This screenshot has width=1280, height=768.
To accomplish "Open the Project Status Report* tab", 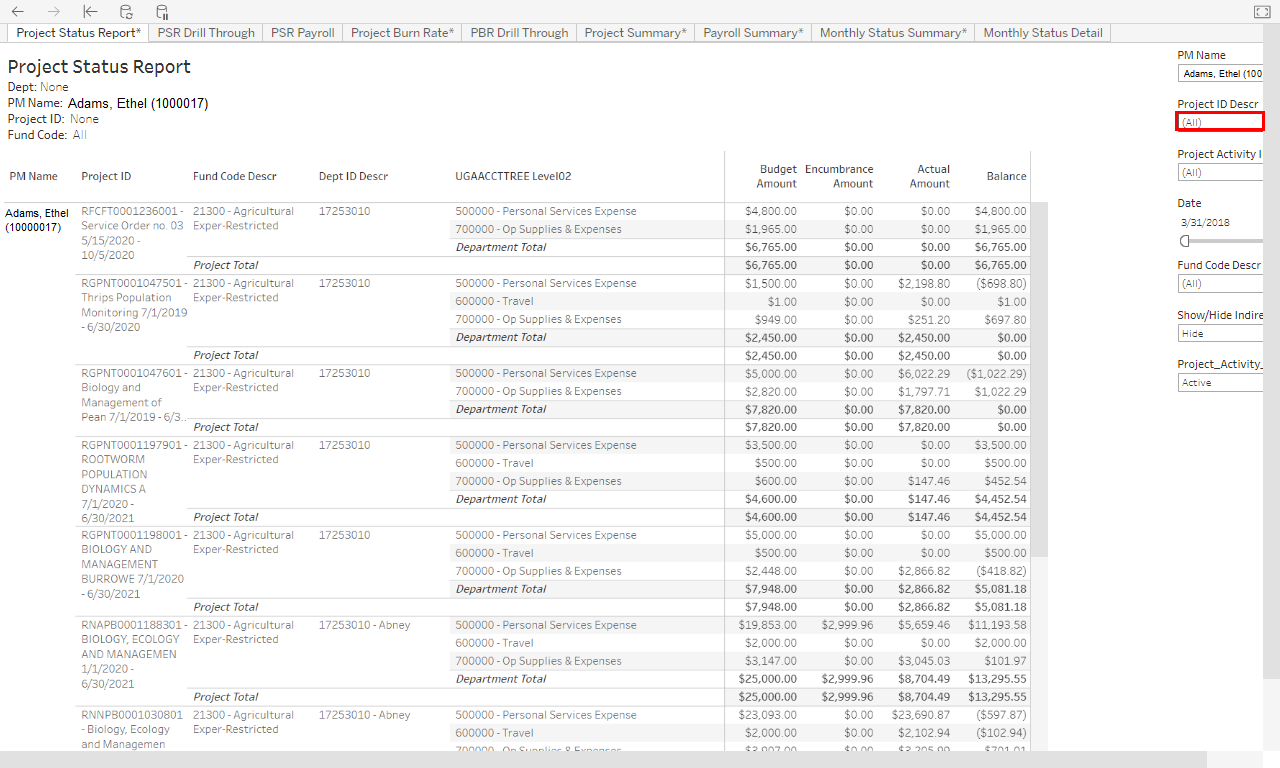I will point(79,33).
